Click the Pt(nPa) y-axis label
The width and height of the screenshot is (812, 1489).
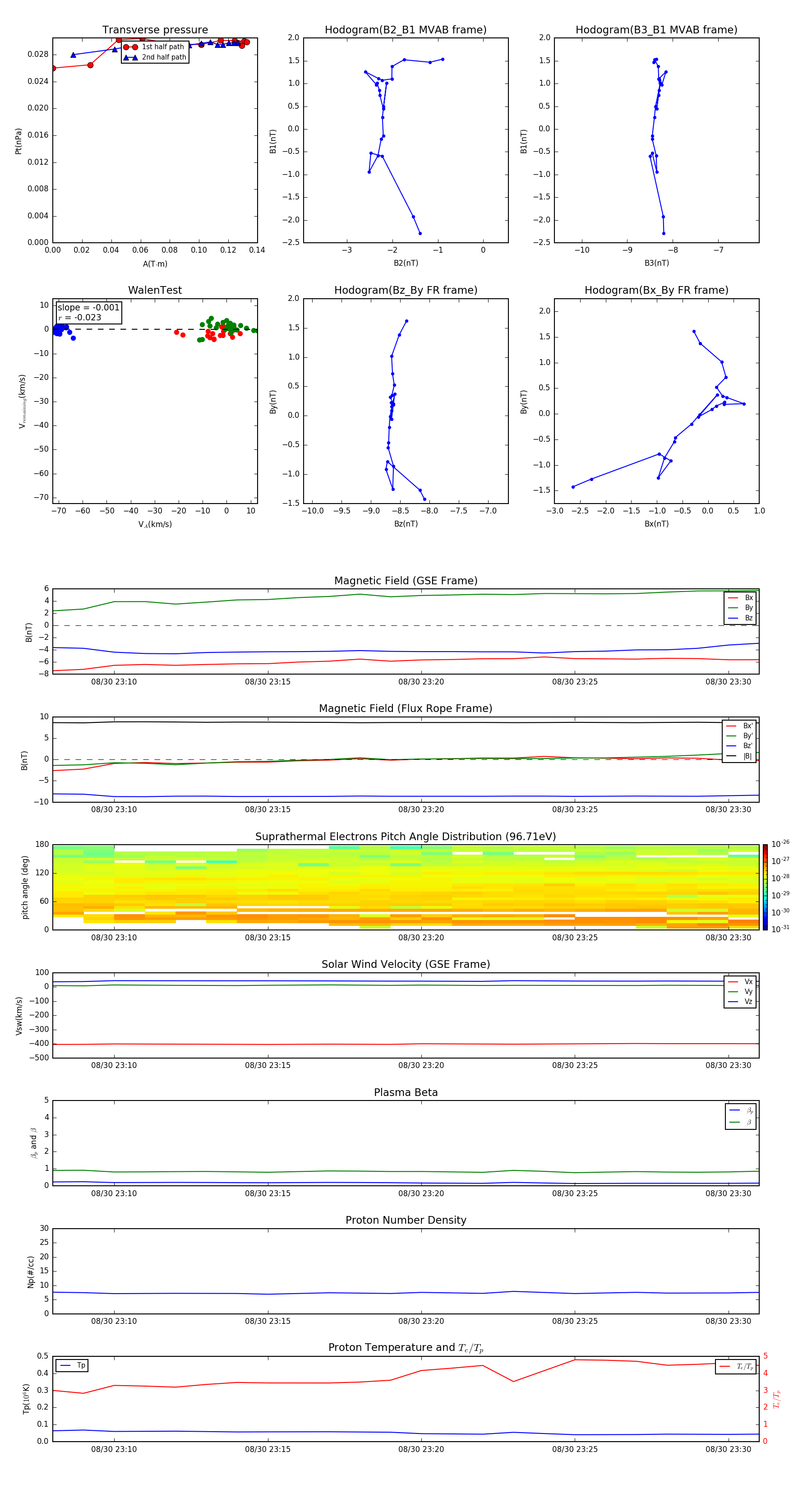coord(18,141)
